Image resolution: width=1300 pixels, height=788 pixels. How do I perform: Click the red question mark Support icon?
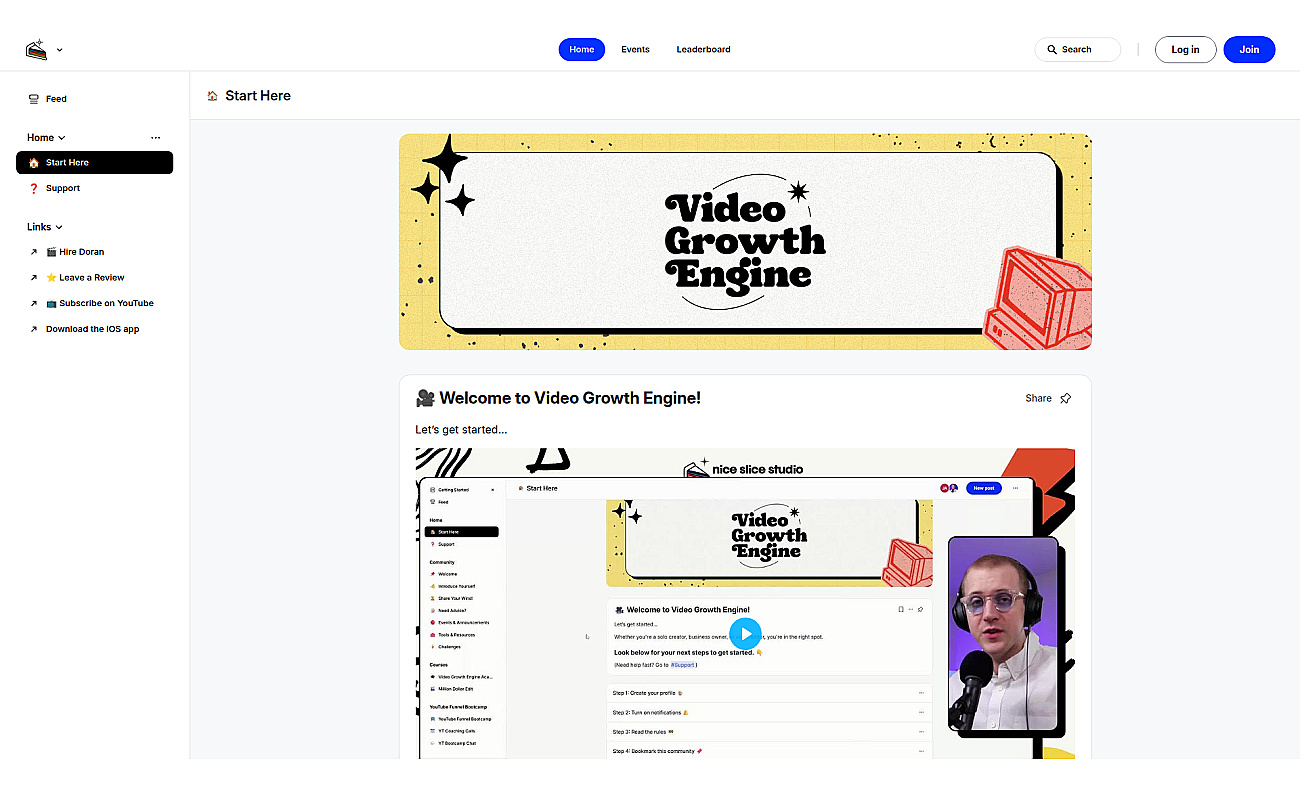(34, 188)
